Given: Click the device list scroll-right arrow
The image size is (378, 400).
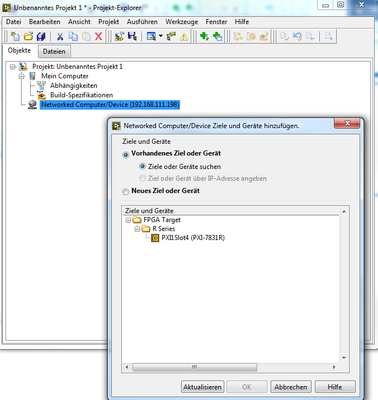Looking at the screenshot, I should [x=334, y=367].
